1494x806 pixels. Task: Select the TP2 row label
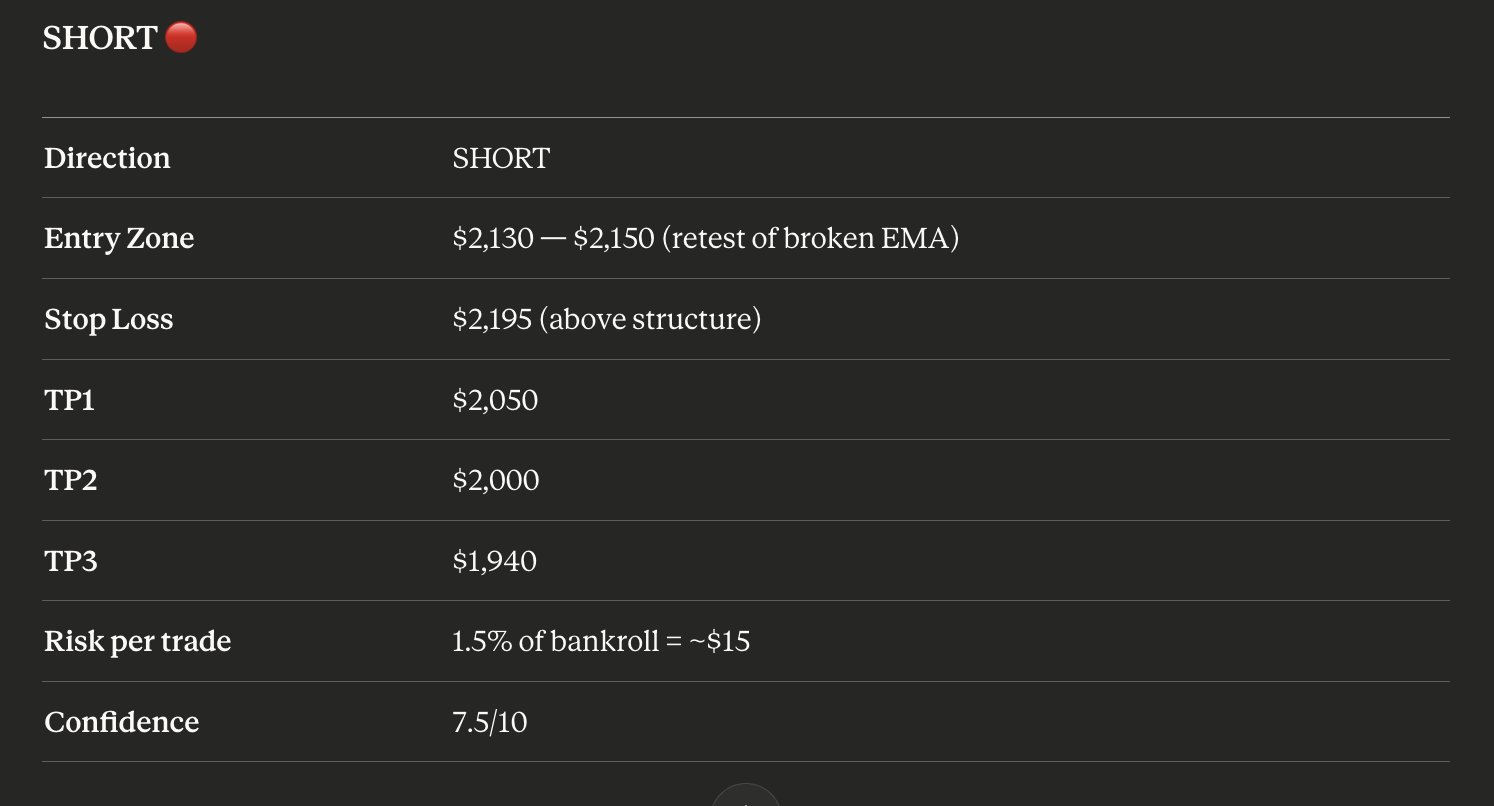pos(70,480)
